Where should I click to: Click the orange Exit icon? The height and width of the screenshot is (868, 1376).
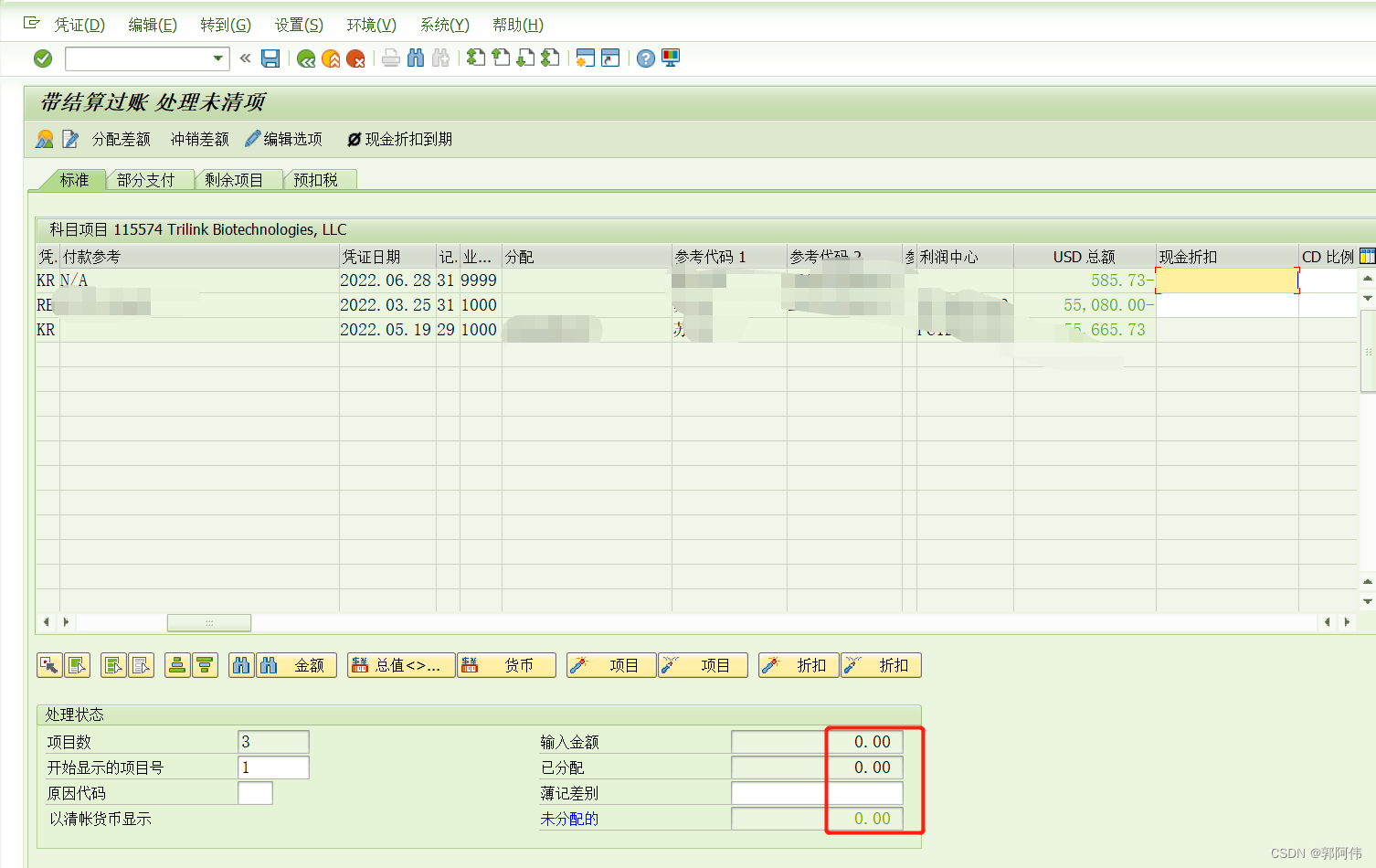(331, 58)
